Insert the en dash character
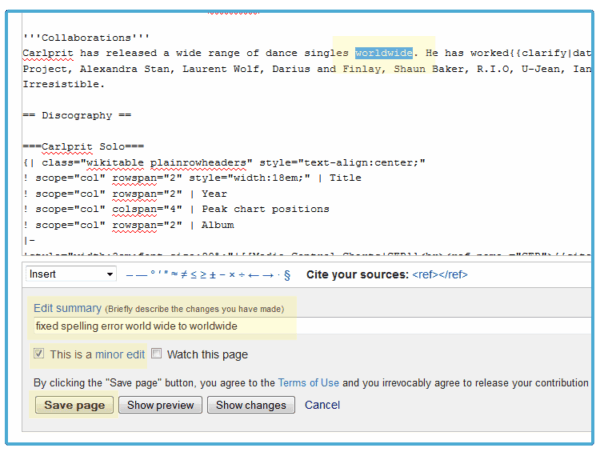This screenshot has height=456, width=600. tap(130, 275)
